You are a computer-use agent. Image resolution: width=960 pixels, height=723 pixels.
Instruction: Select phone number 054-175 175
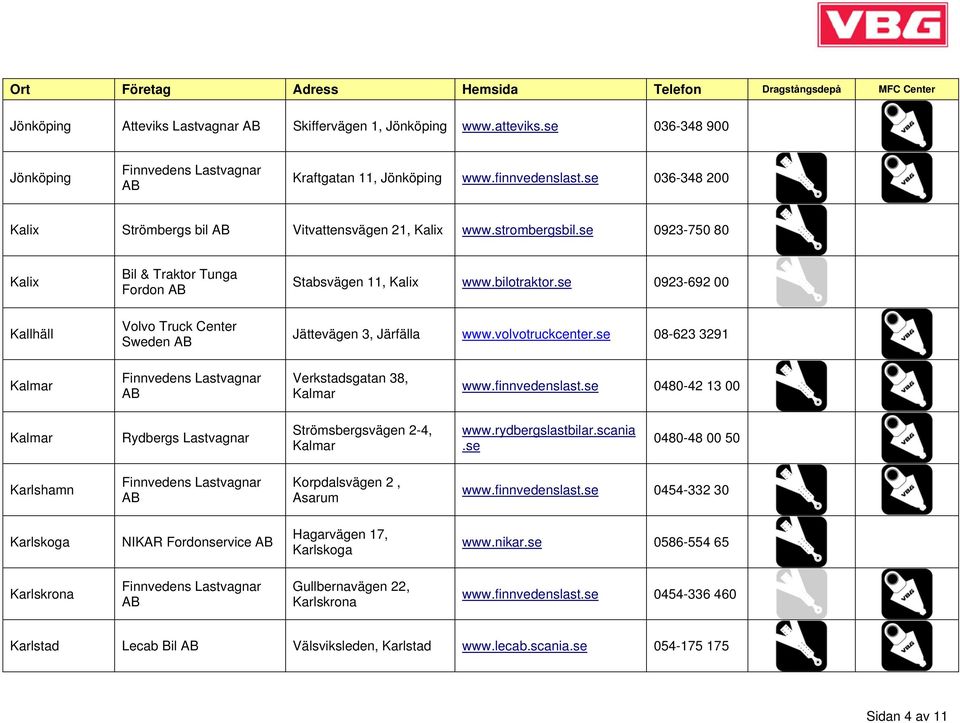691,646
